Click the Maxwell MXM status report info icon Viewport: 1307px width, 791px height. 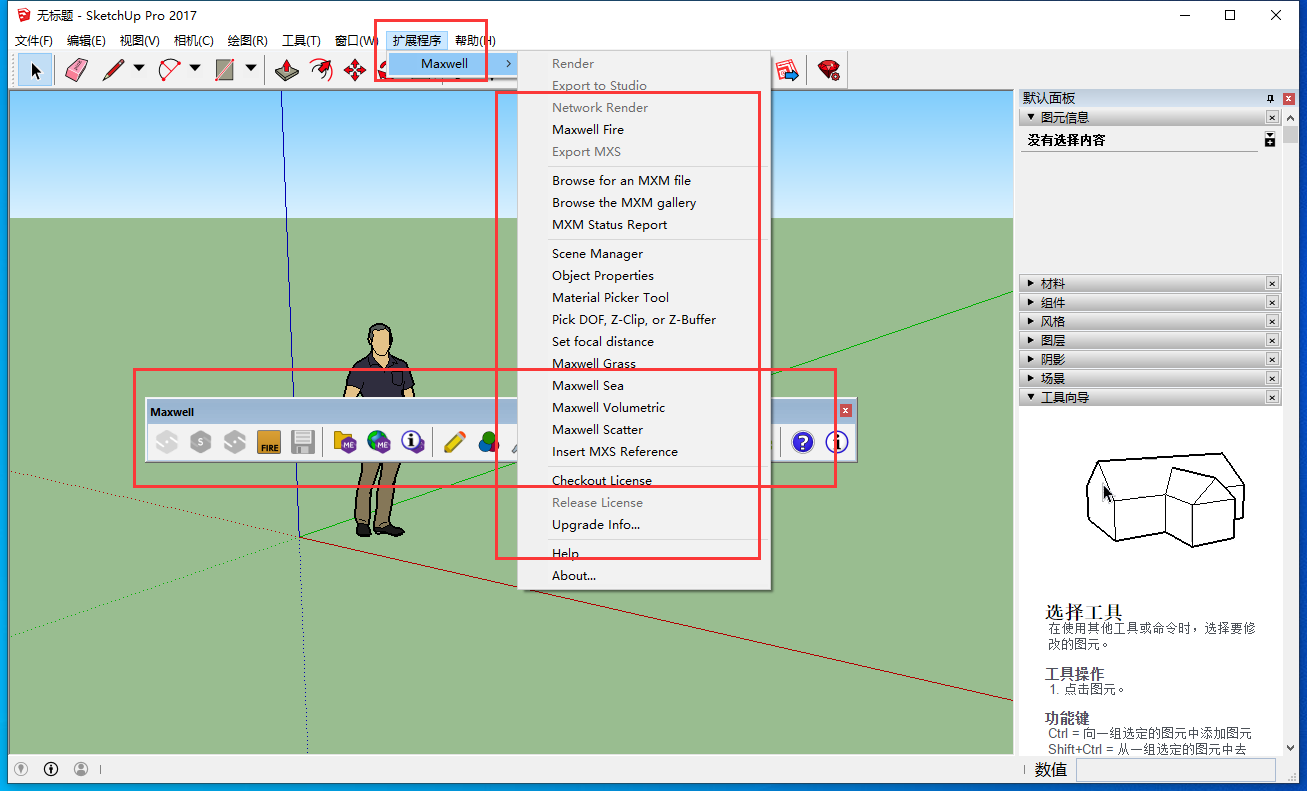413,441
